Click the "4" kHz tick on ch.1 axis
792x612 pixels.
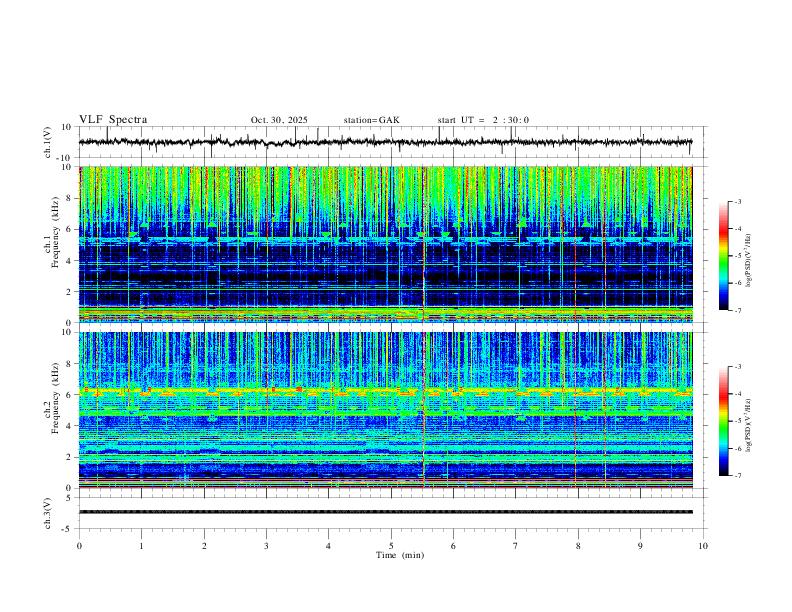(x=70, y=260)
